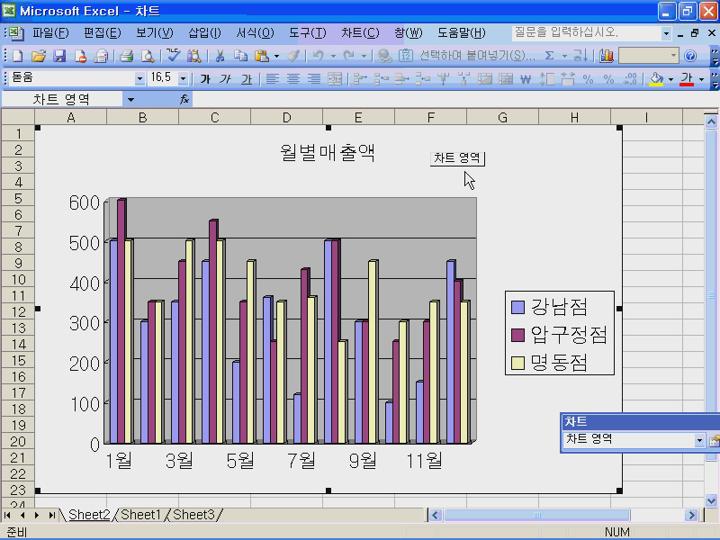Create a new workbook with the New icon
Image resolution: width=720 pixels, height=540 pixels.
[17, 56]
